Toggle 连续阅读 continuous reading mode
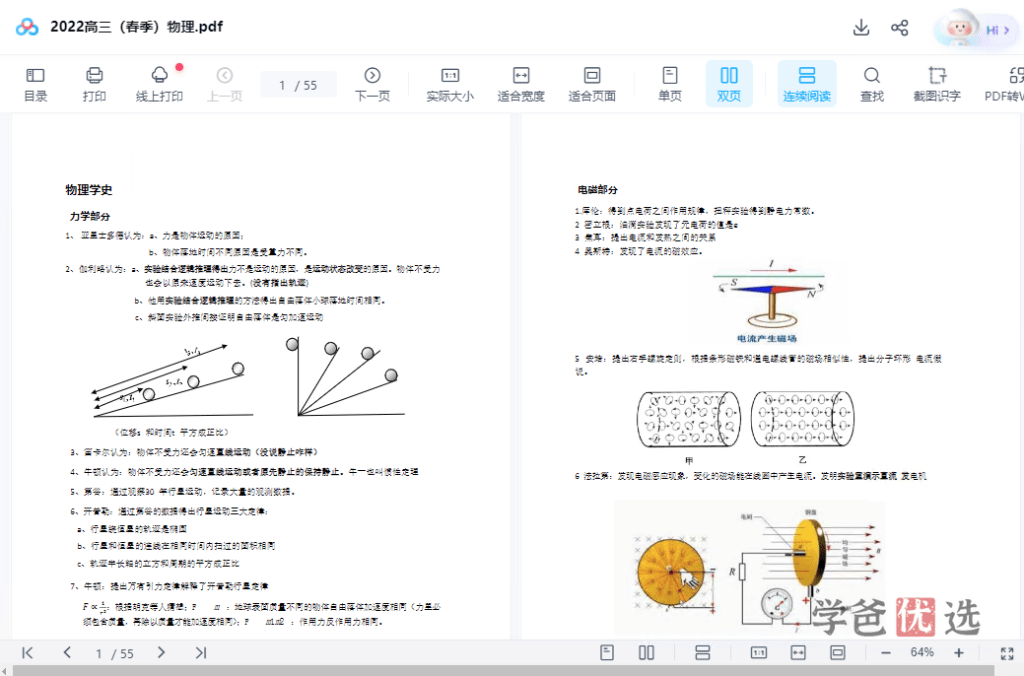1024x676 pixels. point(807,84)
